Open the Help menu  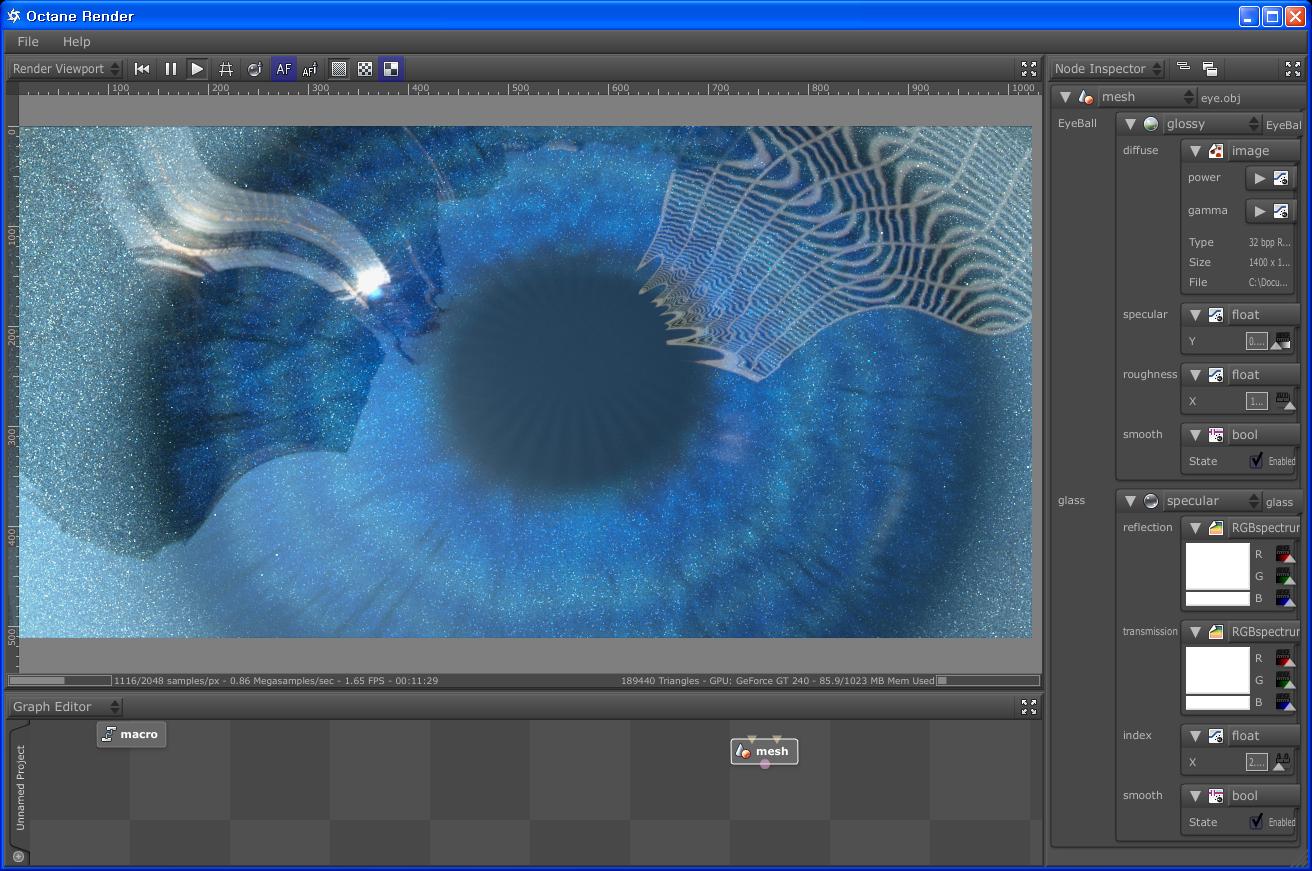(76, 42)
